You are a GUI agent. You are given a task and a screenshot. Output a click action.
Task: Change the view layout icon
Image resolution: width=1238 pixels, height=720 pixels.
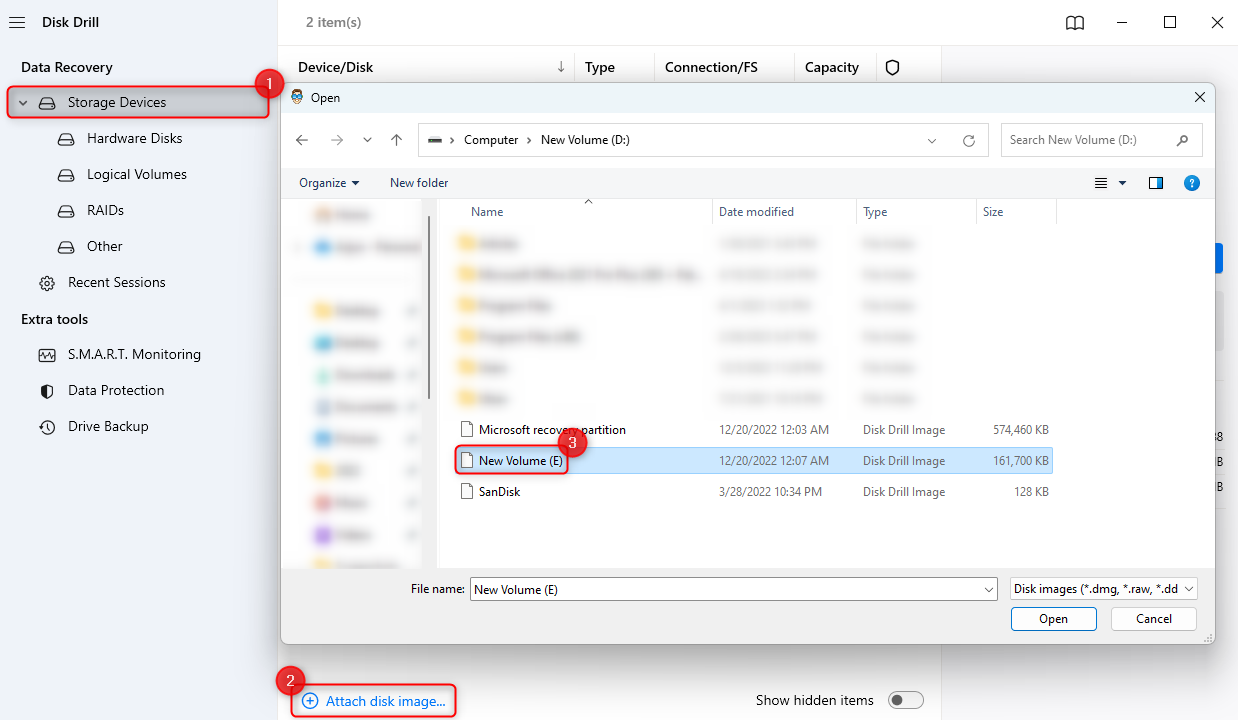point(1101,183)
